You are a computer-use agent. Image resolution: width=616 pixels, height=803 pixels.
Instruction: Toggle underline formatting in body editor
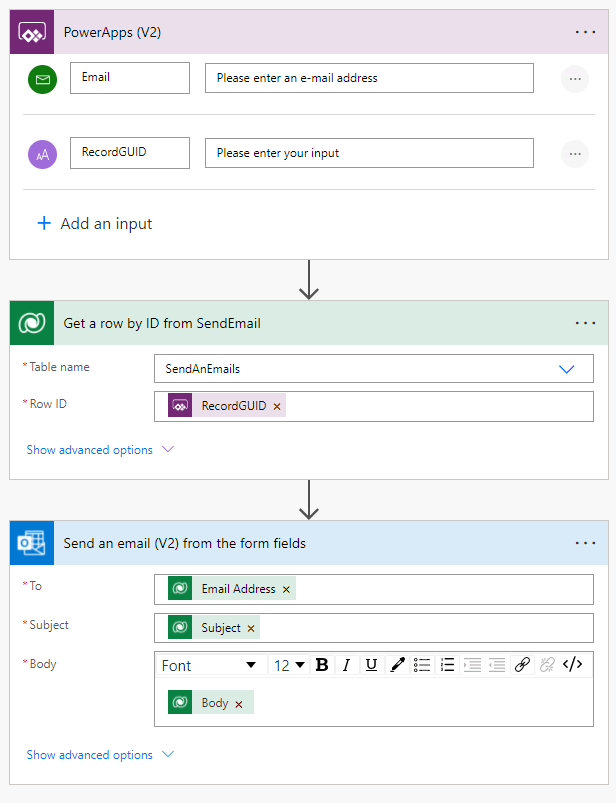point(371,665)
